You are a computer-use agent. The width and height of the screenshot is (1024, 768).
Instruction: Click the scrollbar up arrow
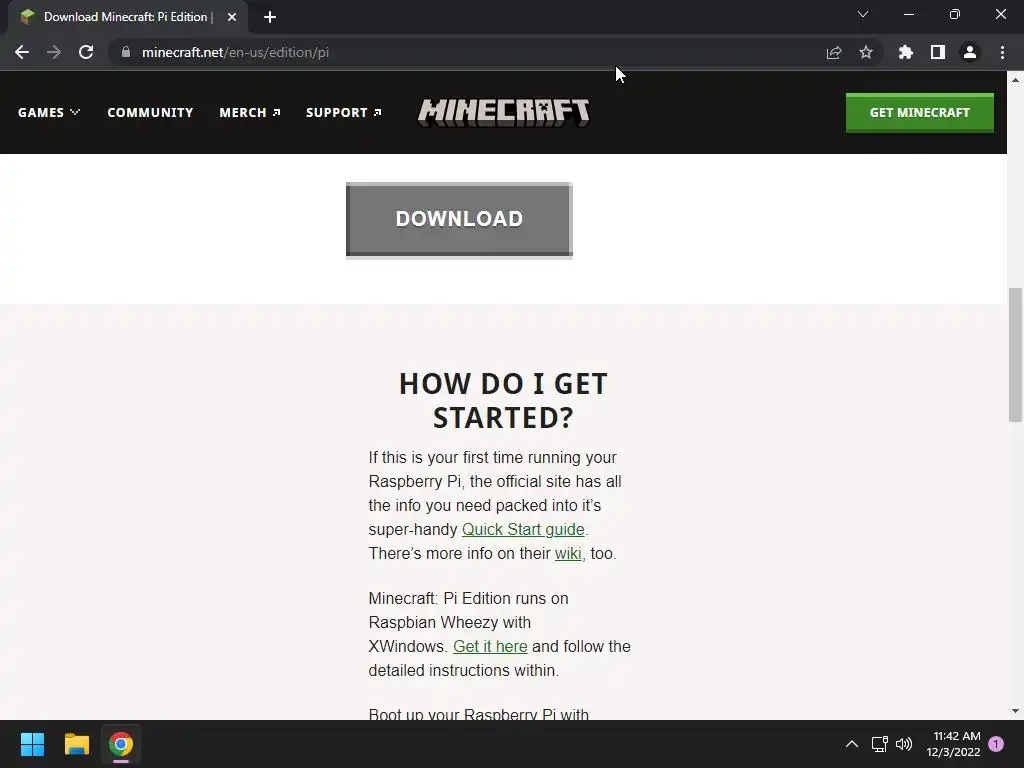tap(1015, 80)
